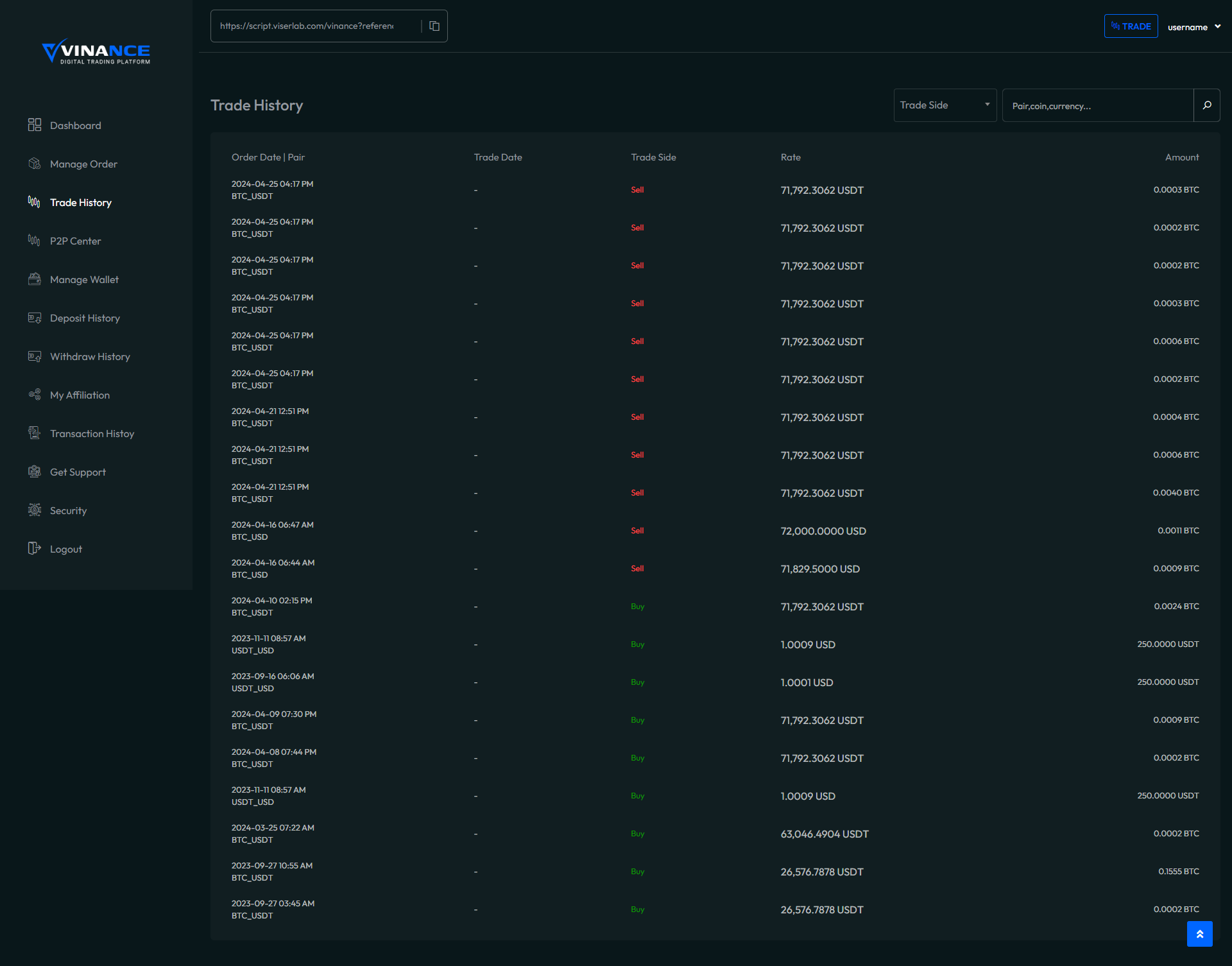
Task: Go to P2P Center page
Action: tap(75, 241)
